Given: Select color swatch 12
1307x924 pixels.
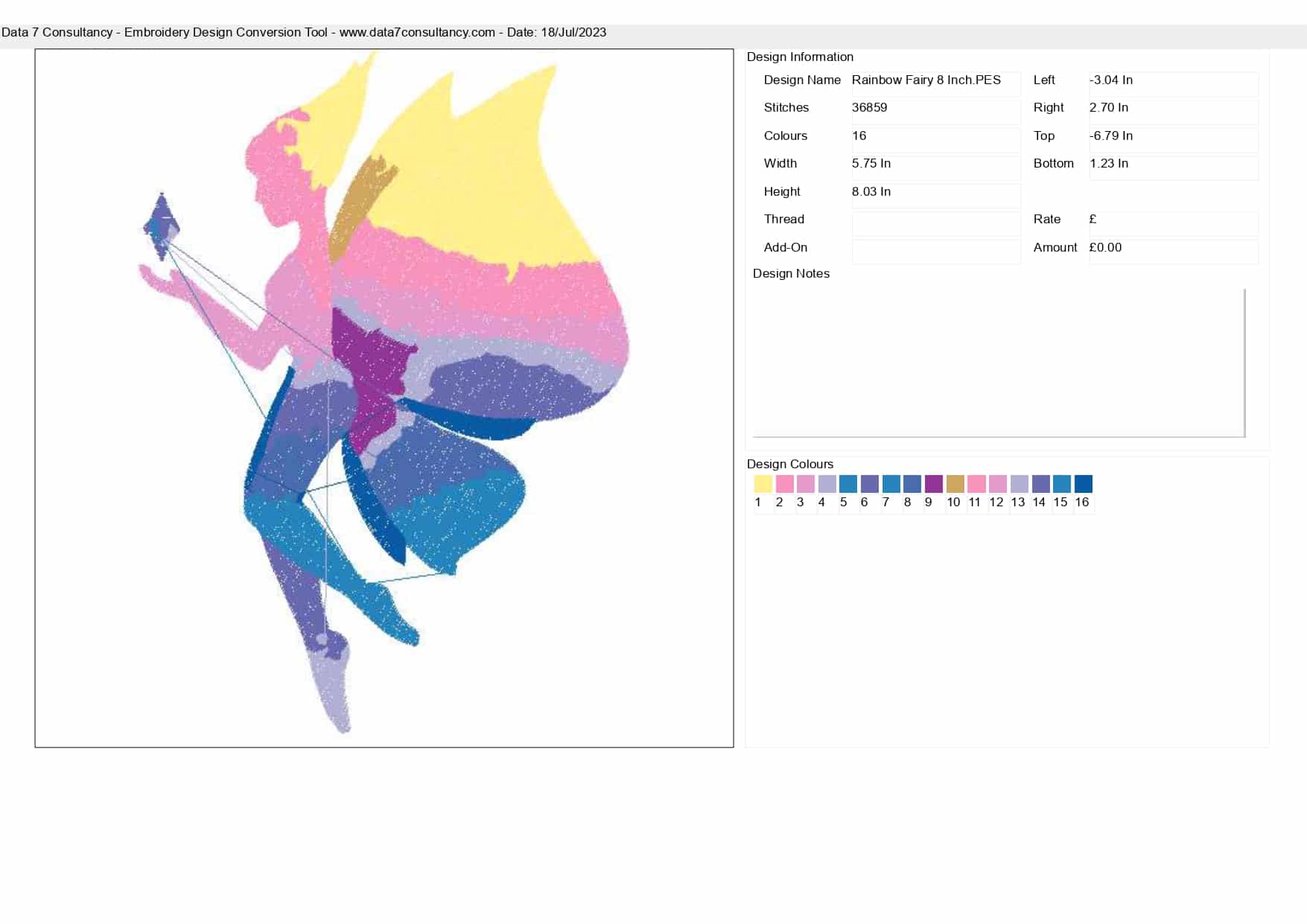Looking at the screenshot, I should tap(997, 484).
